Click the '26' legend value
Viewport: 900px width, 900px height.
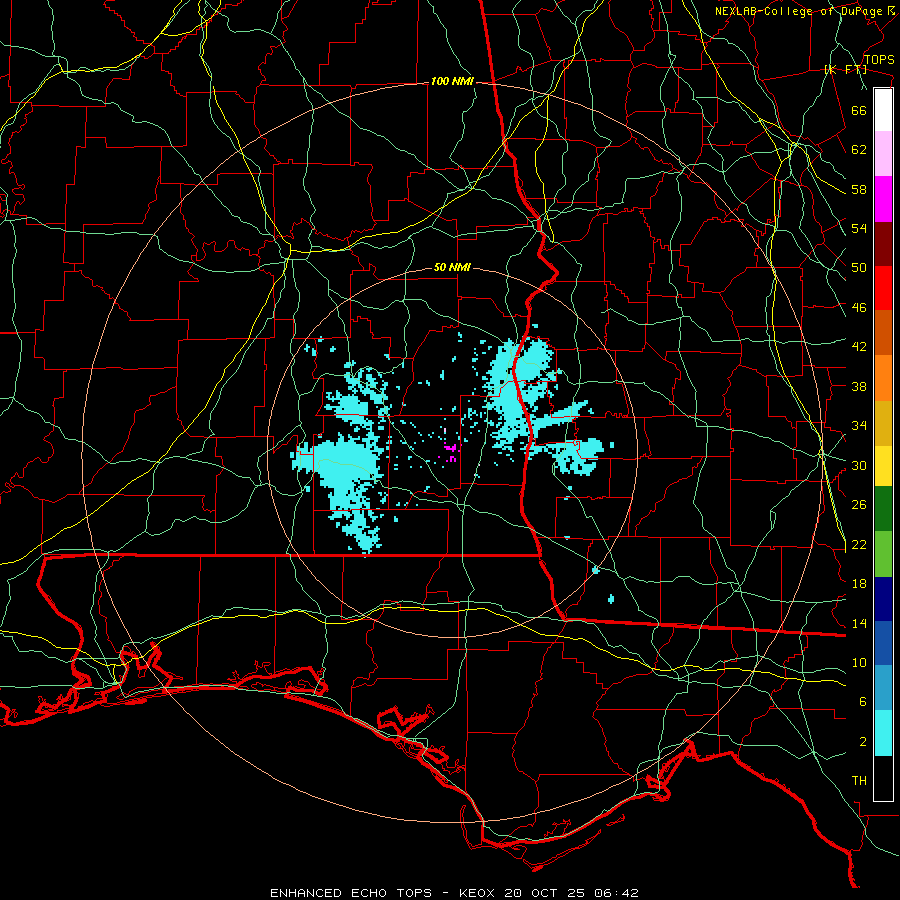pos(859,505)
